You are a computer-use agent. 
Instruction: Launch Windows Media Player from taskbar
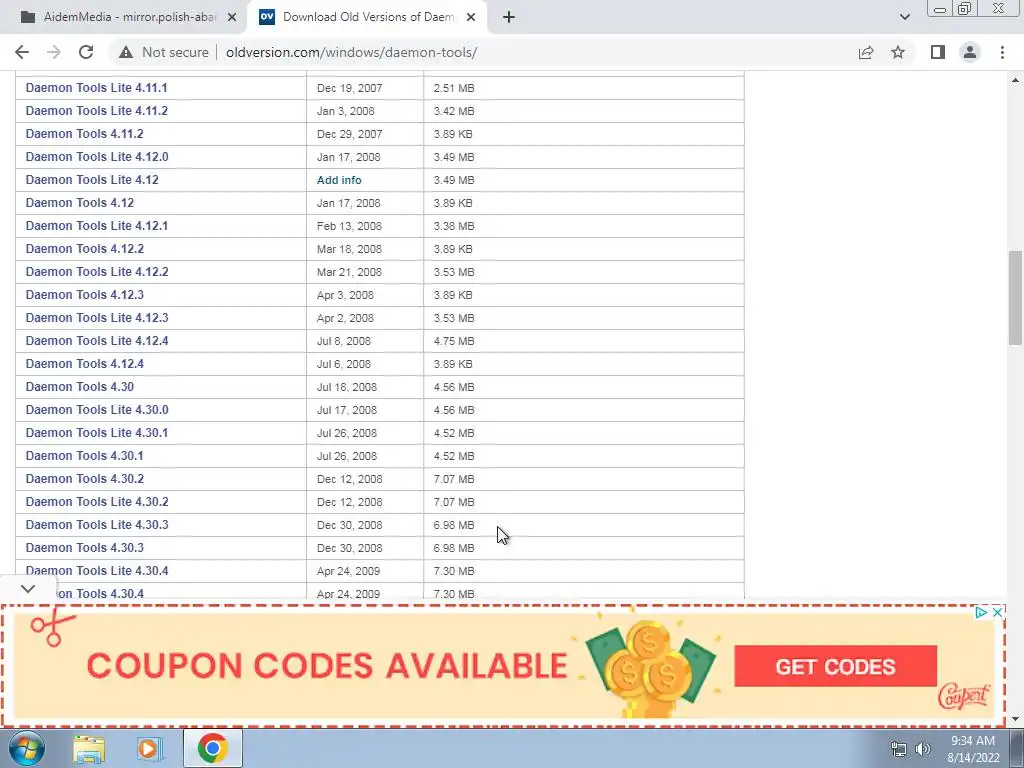pos(149,749)
